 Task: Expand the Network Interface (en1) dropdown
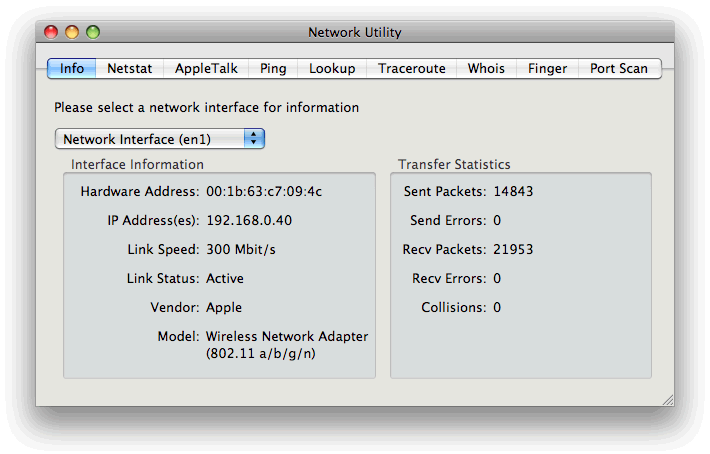pos(160,139)
